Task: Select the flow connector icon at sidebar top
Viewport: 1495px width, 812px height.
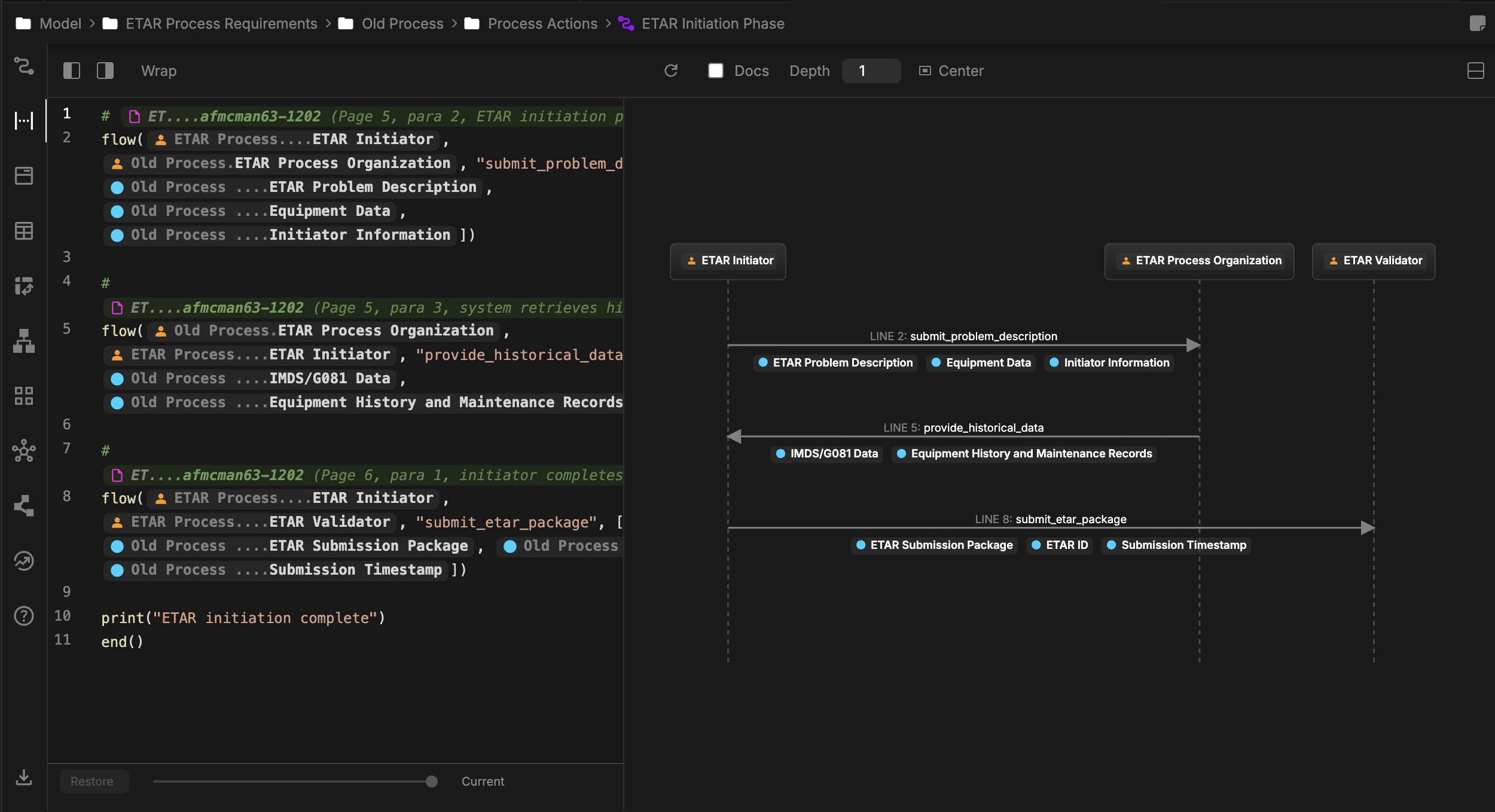Action: [x=24, y=67]
